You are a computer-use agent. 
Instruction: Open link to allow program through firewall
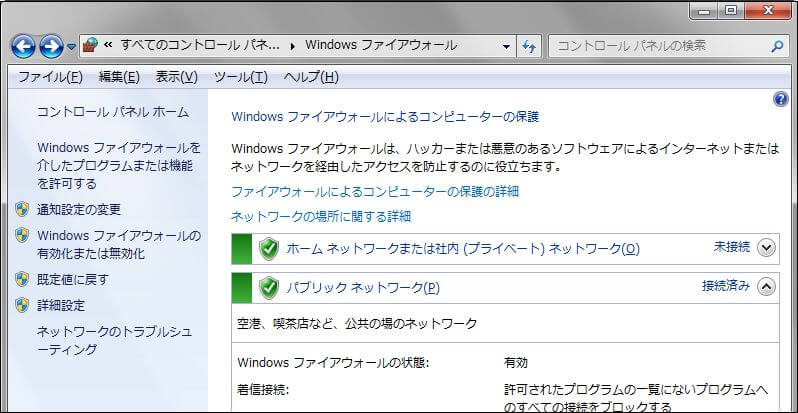coord(119,166)
